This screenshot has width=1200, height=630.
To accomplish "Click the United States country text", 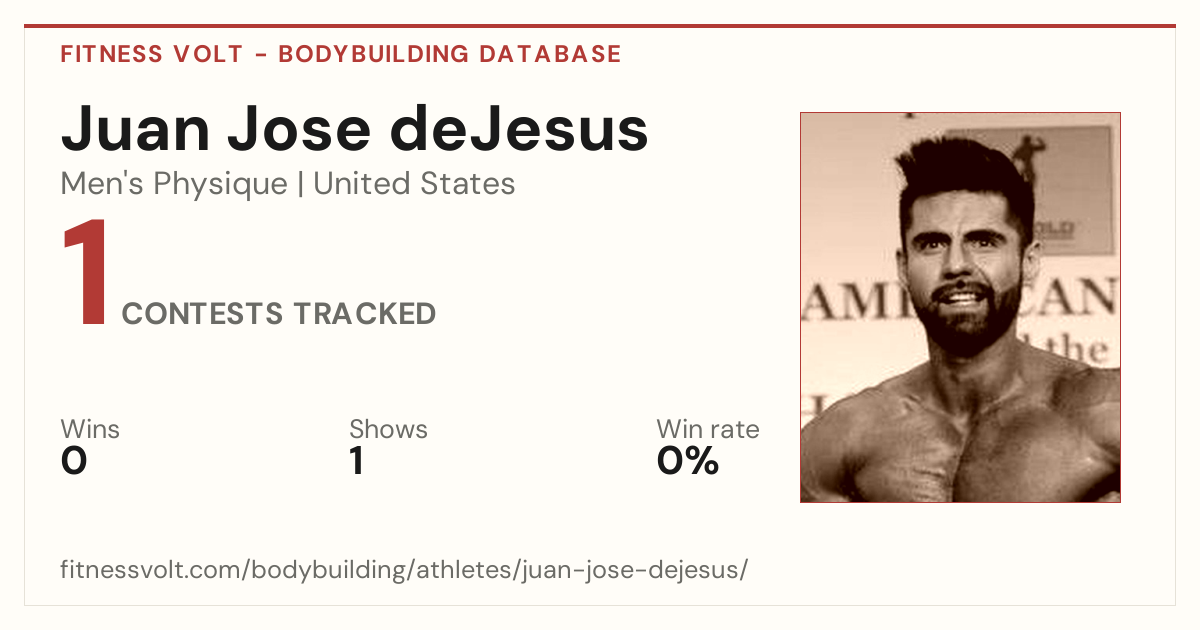I will click(x=414, y=184).
